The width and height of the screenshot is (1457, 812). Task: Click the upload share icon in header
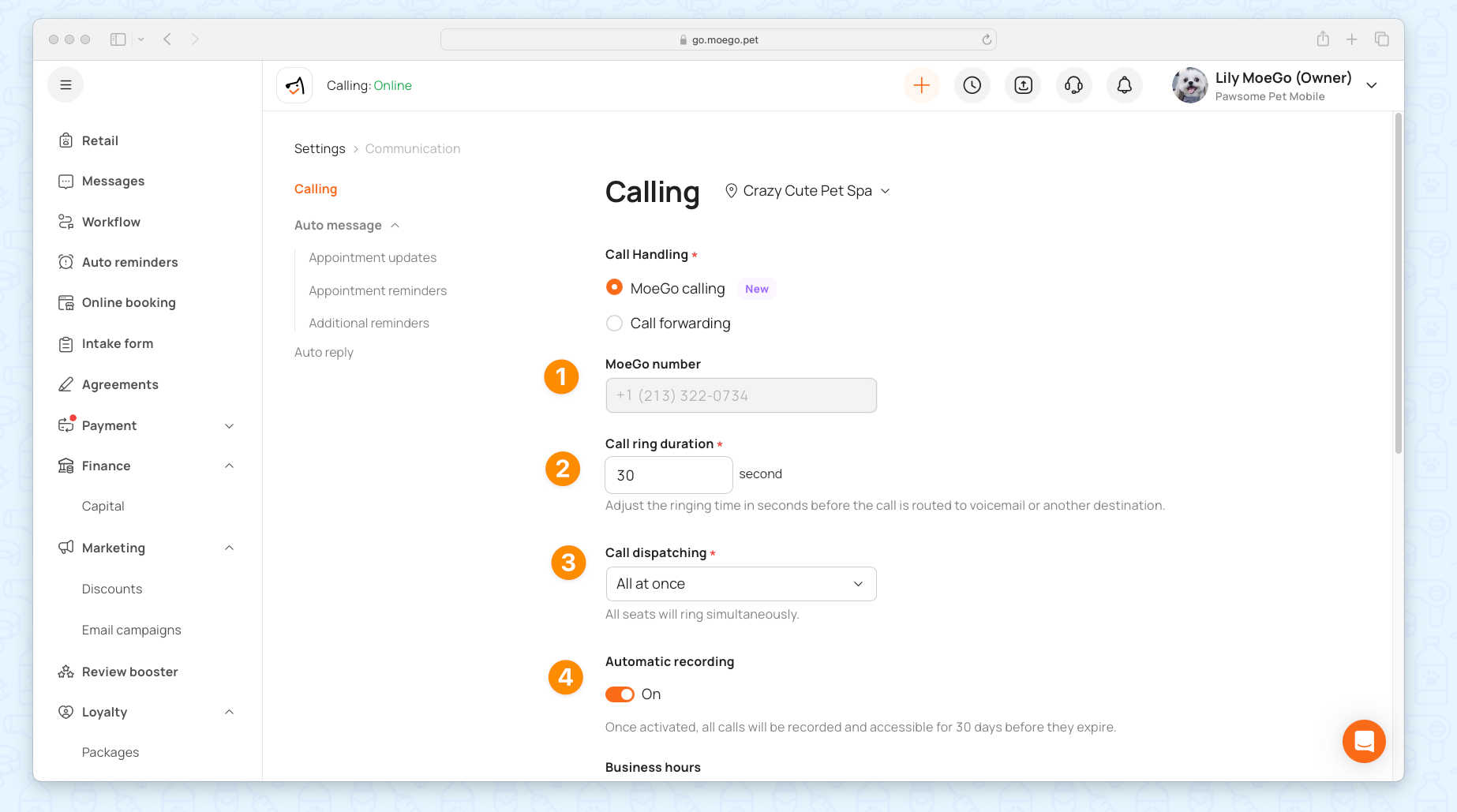[x=1023, y=85]
